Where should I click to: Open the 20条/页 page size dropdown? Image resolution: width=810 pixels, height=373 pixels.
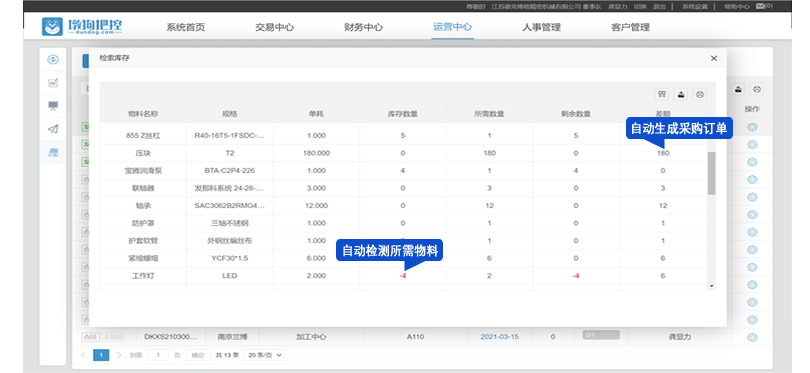(x=264, y=355)
